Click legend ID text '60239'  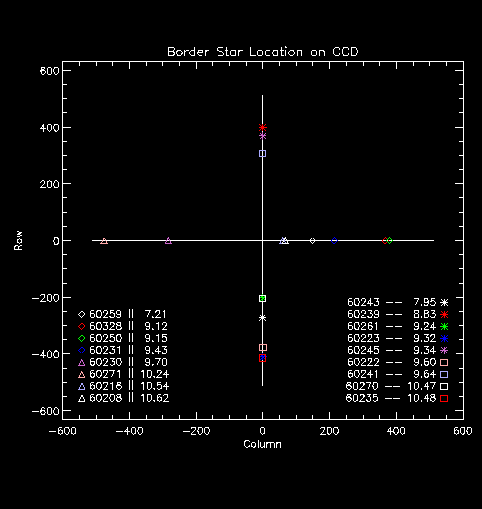363,314
